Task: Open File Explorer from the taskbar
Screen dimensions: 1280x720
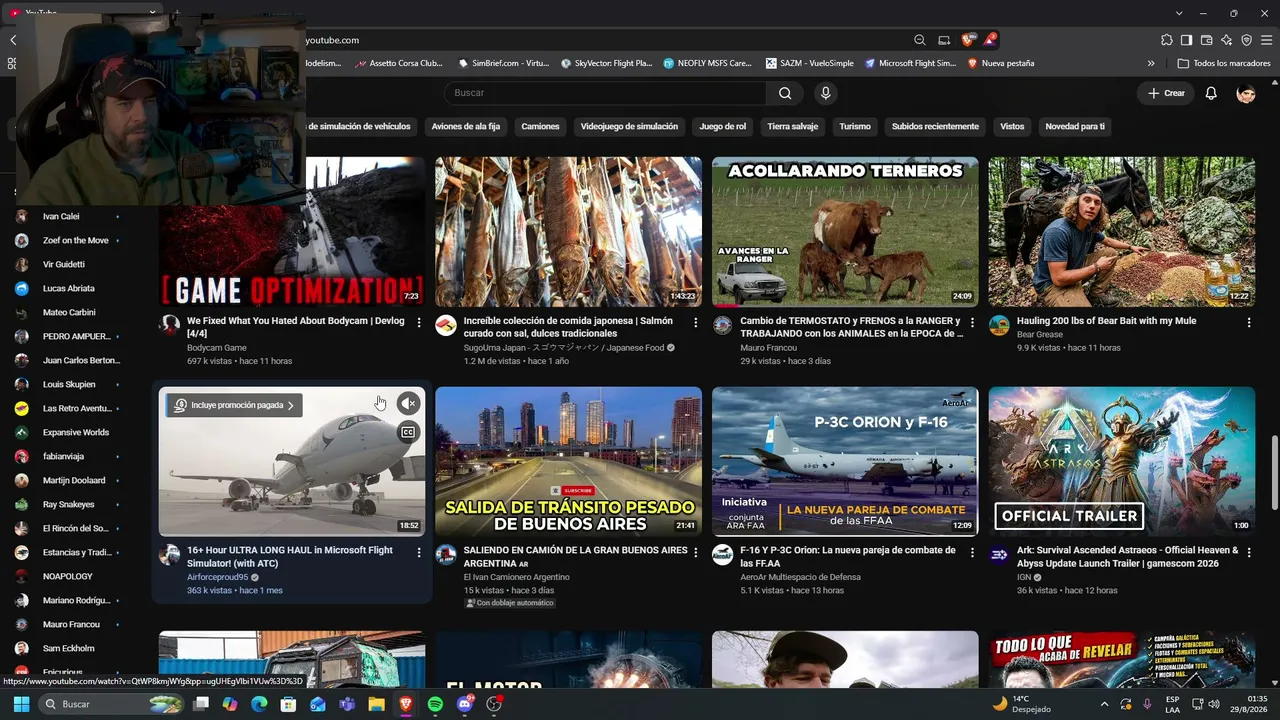Action: [377, 704]
